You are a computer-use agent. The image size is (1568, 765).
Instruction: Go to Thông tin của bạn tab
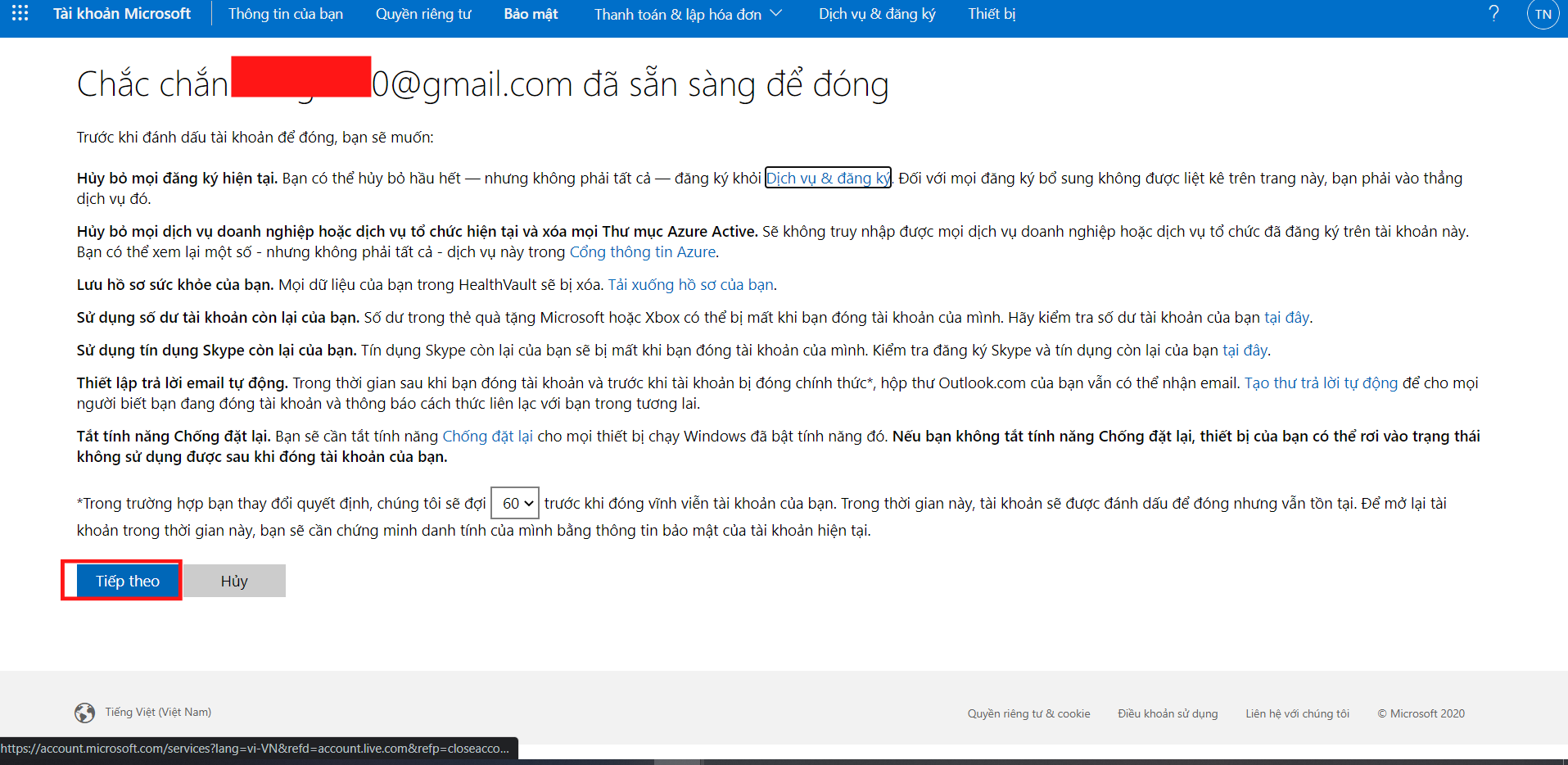point(286,14)
